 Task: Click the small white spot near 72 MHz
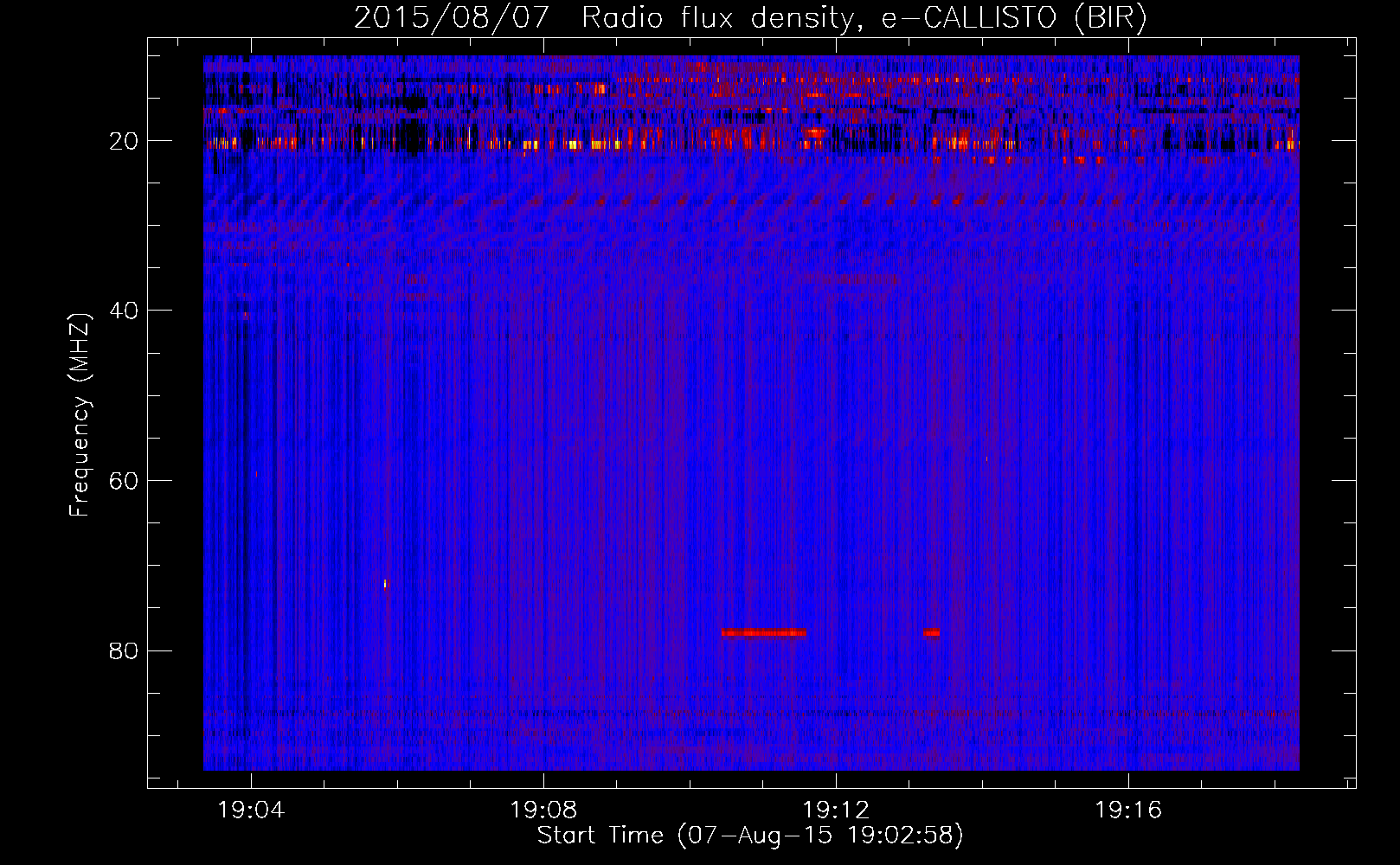point(385,584)
